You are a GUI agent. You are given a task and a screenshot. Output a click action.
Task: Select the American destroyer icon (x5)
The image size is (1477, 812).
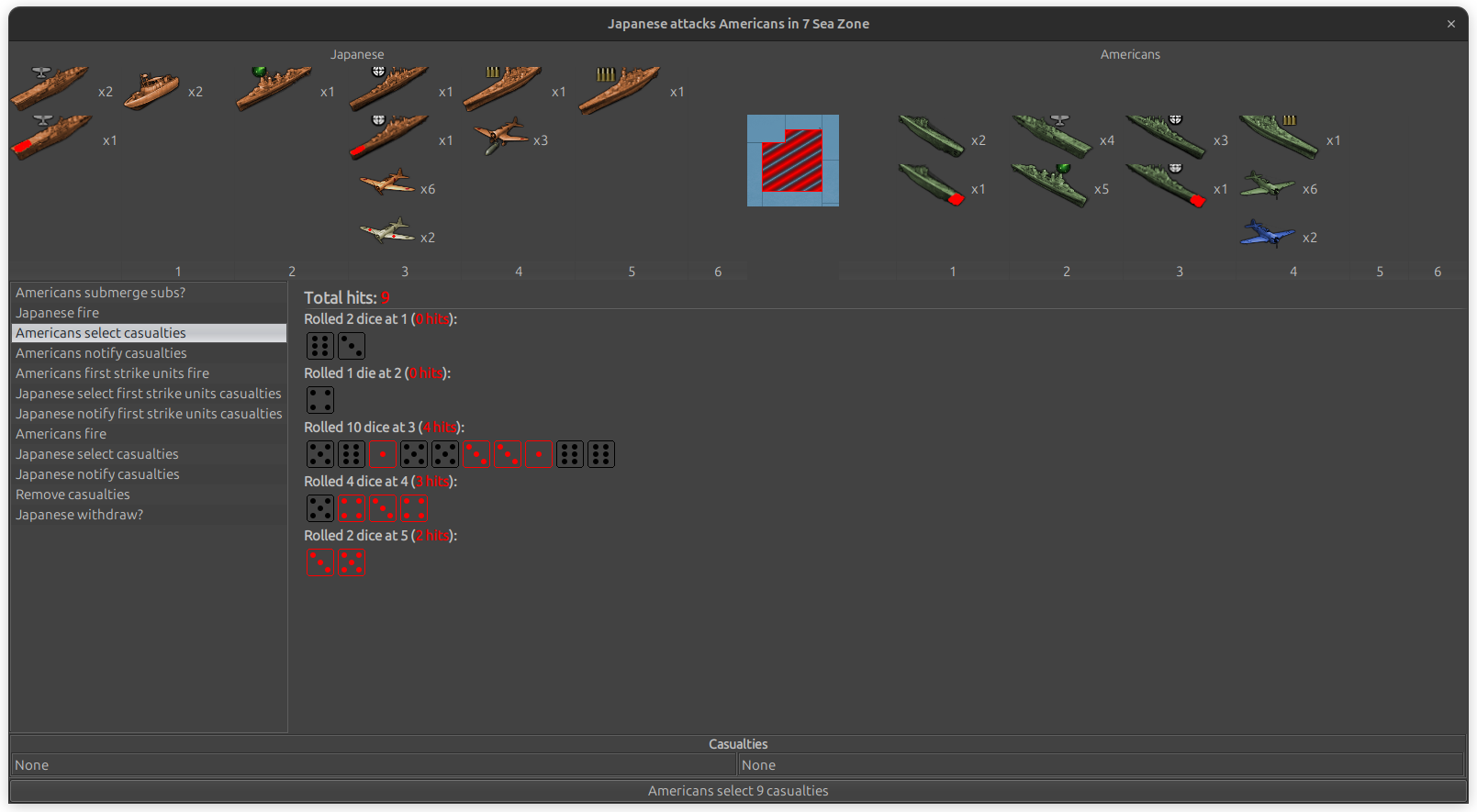click(x=1048, y=185)
